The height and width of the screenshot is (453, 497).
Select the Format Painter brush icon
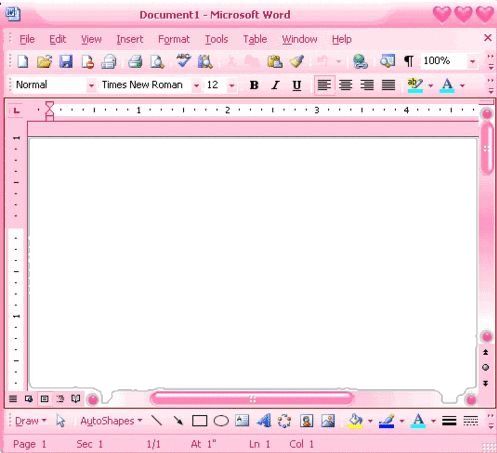pos(296,61)
